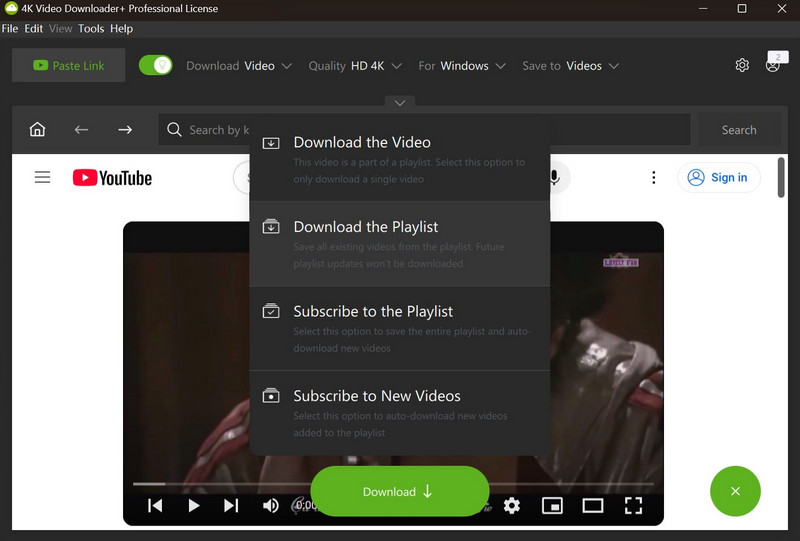Screen dimensions: 800x541
Task: Click the Download the Video icon
Action: (271, 143)
